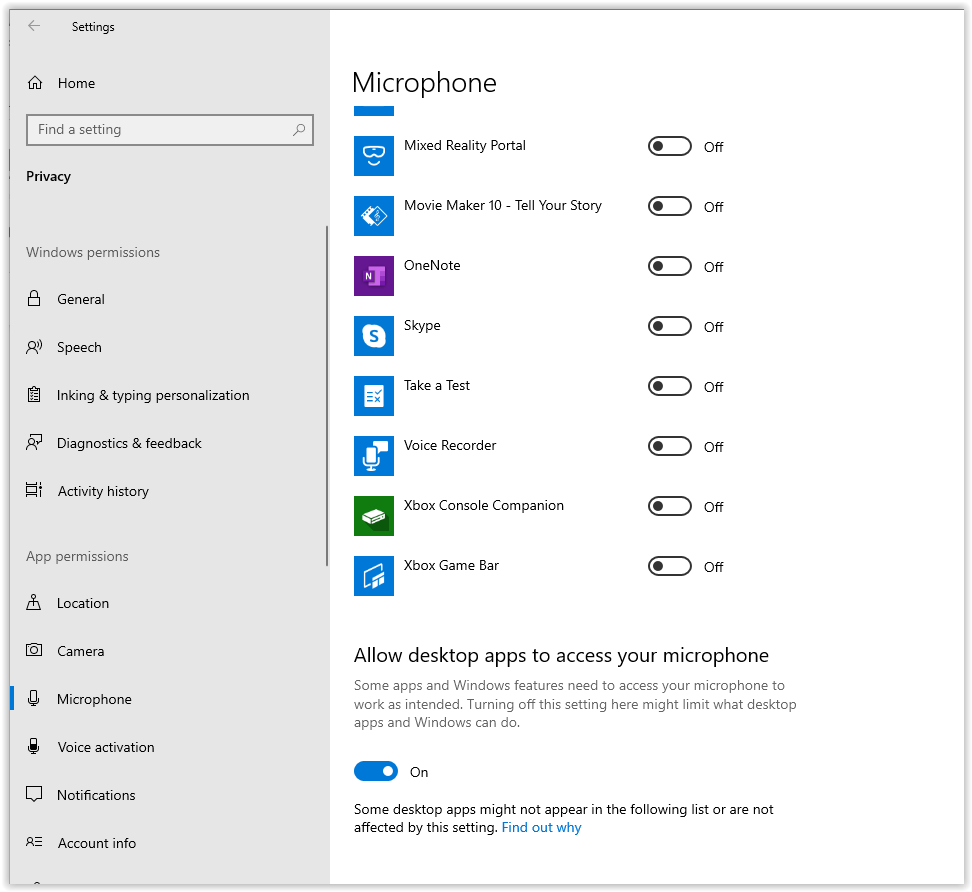Click the Mixed Reality Portal app icon
This screenshot has width=972, height=892.
(374, 156)
